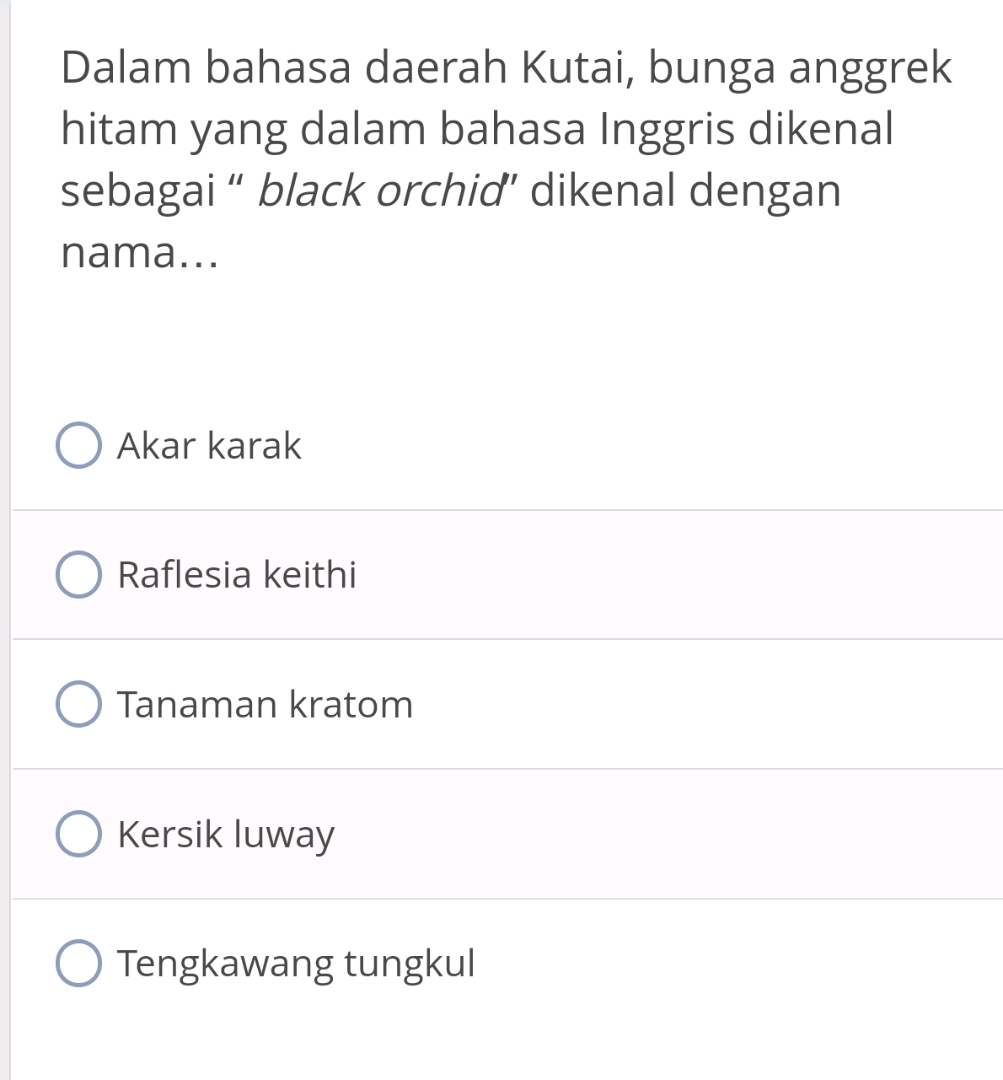Click the first answer option row
Image resolution: width=1003 pixels, height=1080 pixels.
(400, 445)
